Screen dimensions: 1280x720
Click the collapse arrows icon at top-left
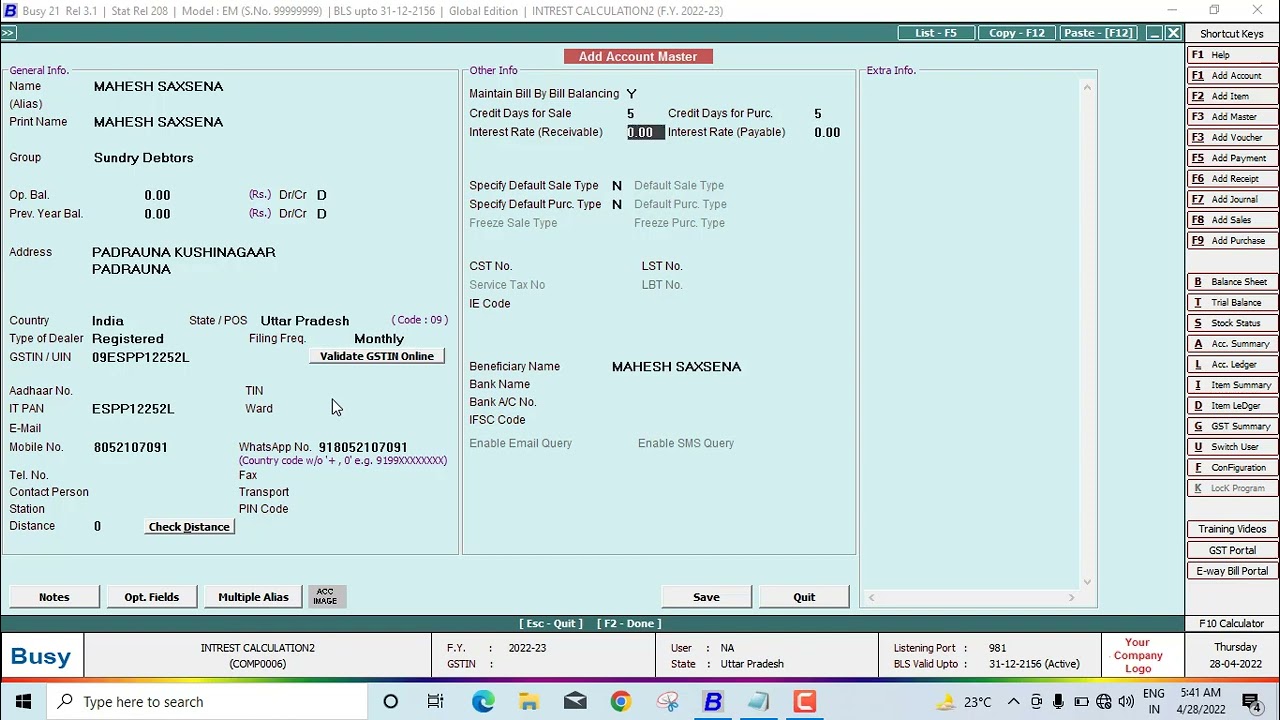8,33
